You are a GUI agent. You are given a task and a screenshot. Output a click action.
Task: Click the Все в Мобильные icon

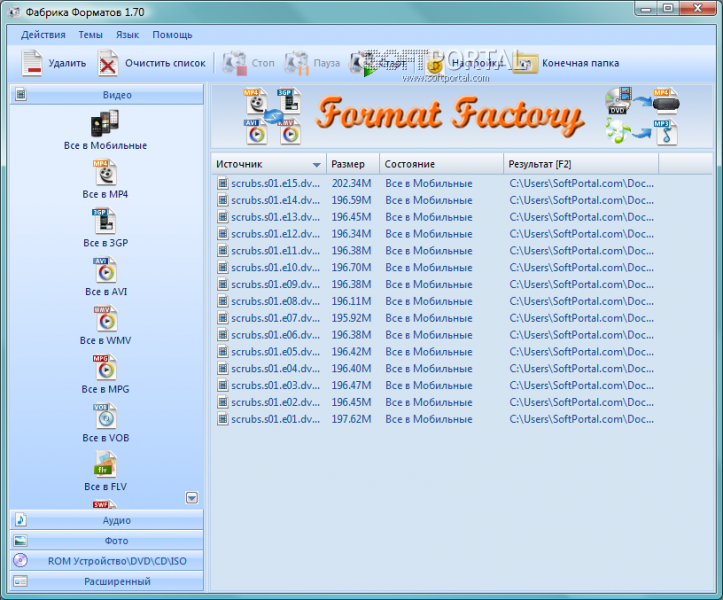105,124
